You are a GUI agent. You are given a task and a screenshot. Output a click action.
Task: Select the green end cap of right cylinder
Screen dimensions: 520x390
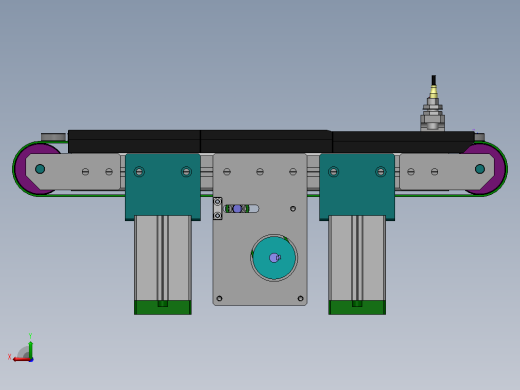tap(357, 307)
